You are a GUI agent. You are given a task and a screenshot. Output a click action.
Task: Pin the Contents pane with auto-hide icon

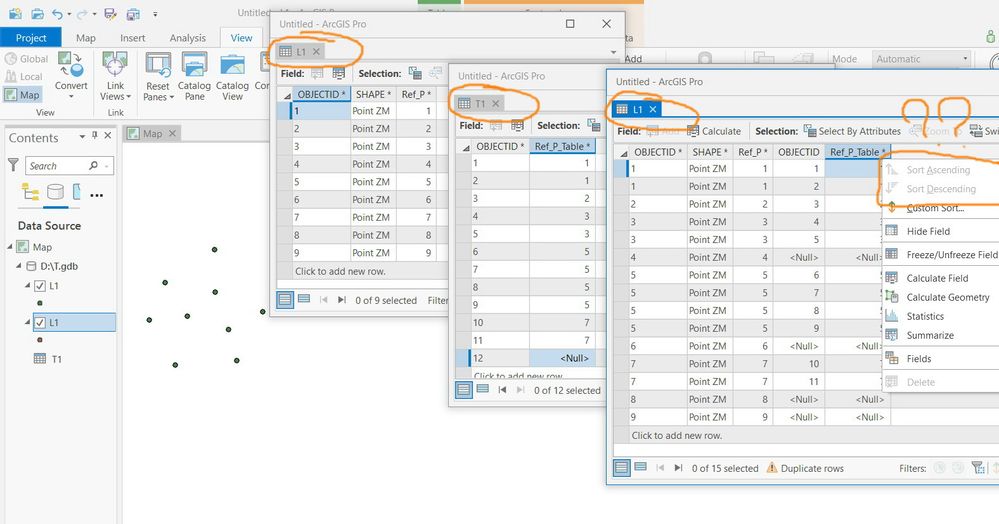pos(95,135)
